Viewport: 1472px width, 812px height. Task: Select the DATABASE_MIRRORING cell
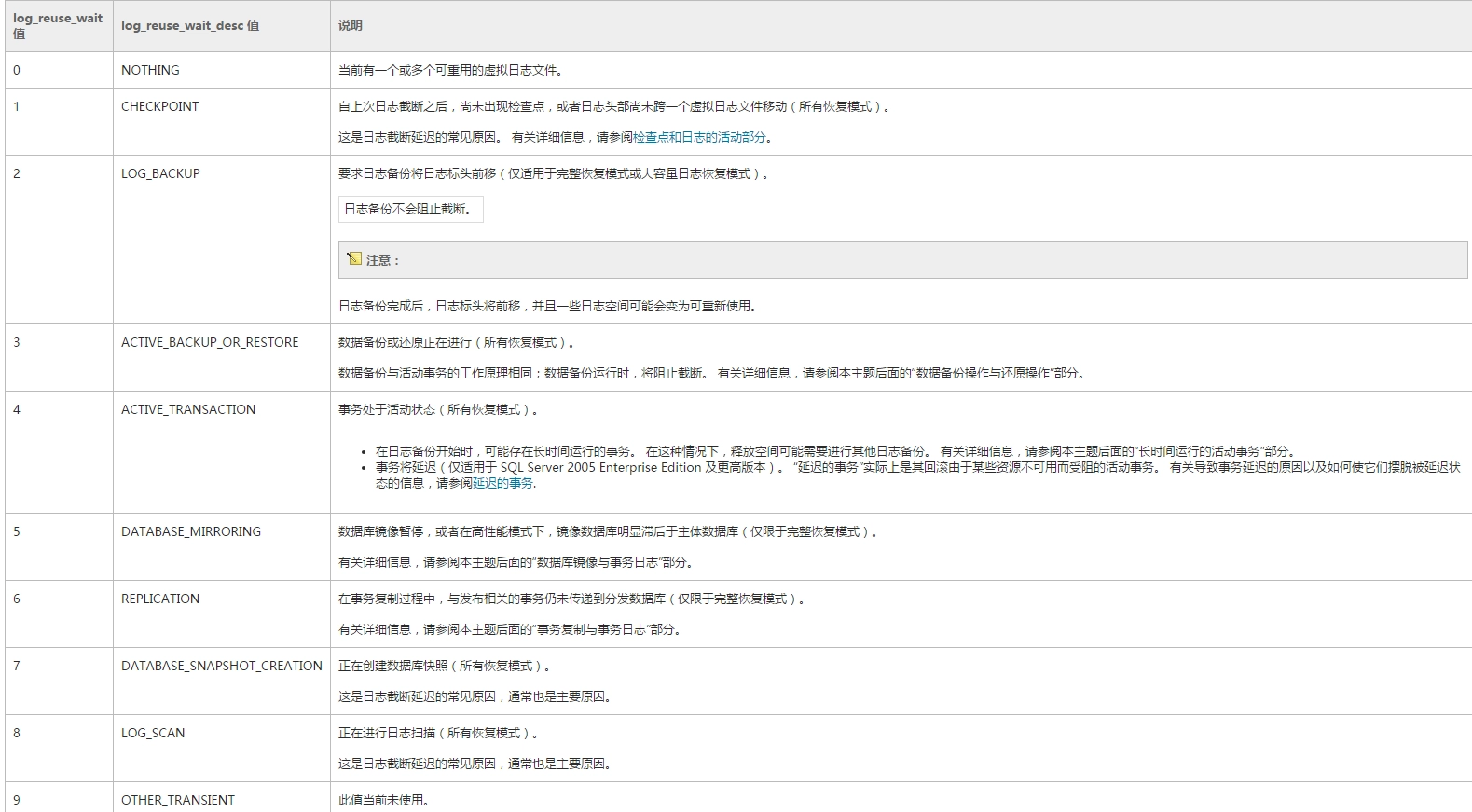click(191, 531)
